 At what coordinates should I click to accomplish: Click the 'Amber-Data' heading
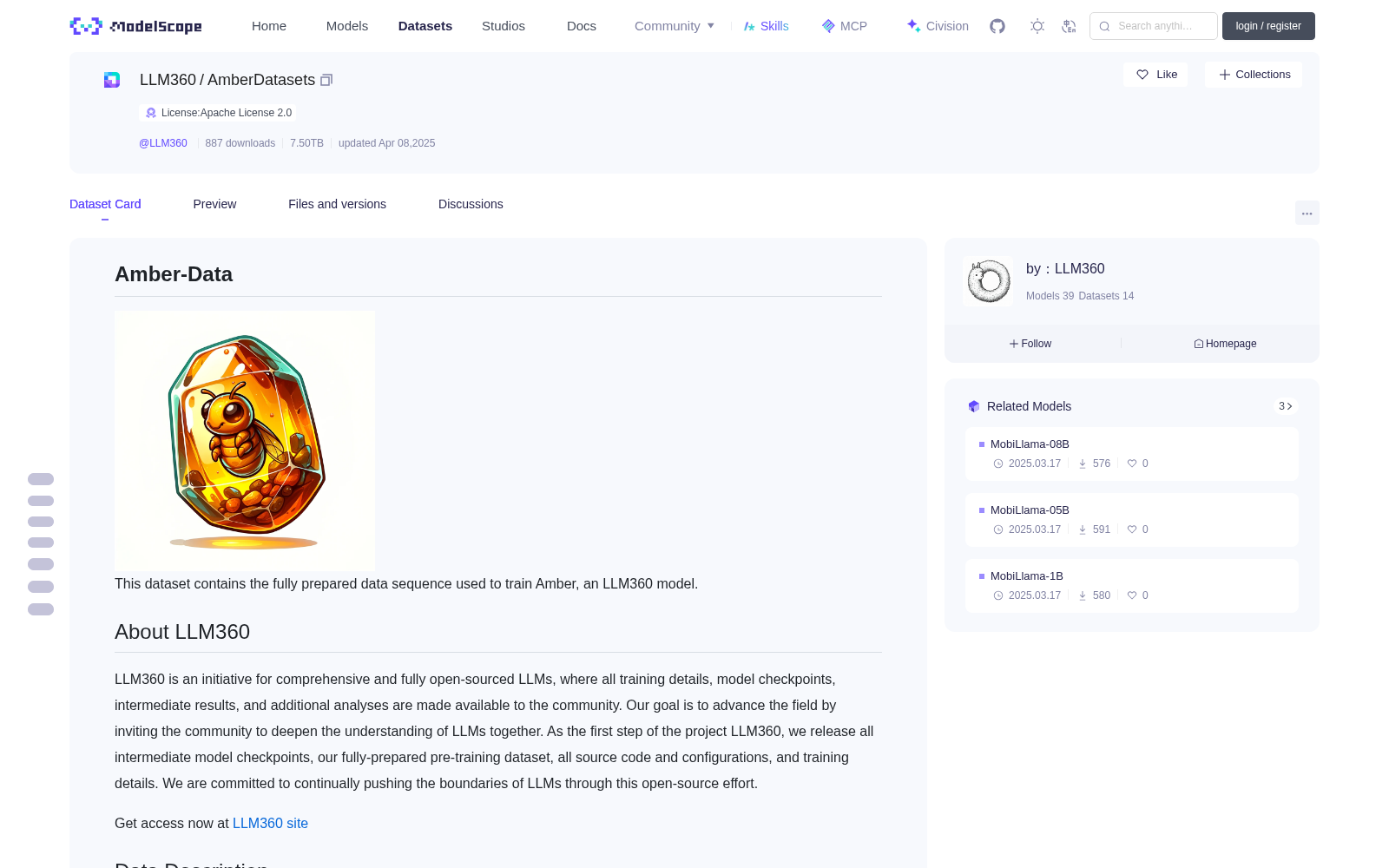pyautogui.click(x=174, y=274)
